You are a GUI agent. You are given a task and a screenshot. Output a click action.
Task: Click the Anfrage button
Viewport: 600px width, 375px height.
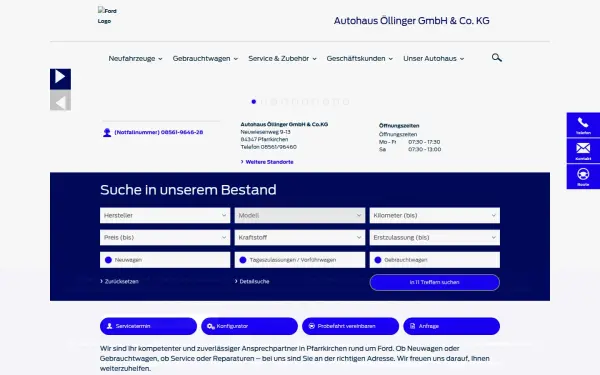pyautogui.click(x=452, y=326)
